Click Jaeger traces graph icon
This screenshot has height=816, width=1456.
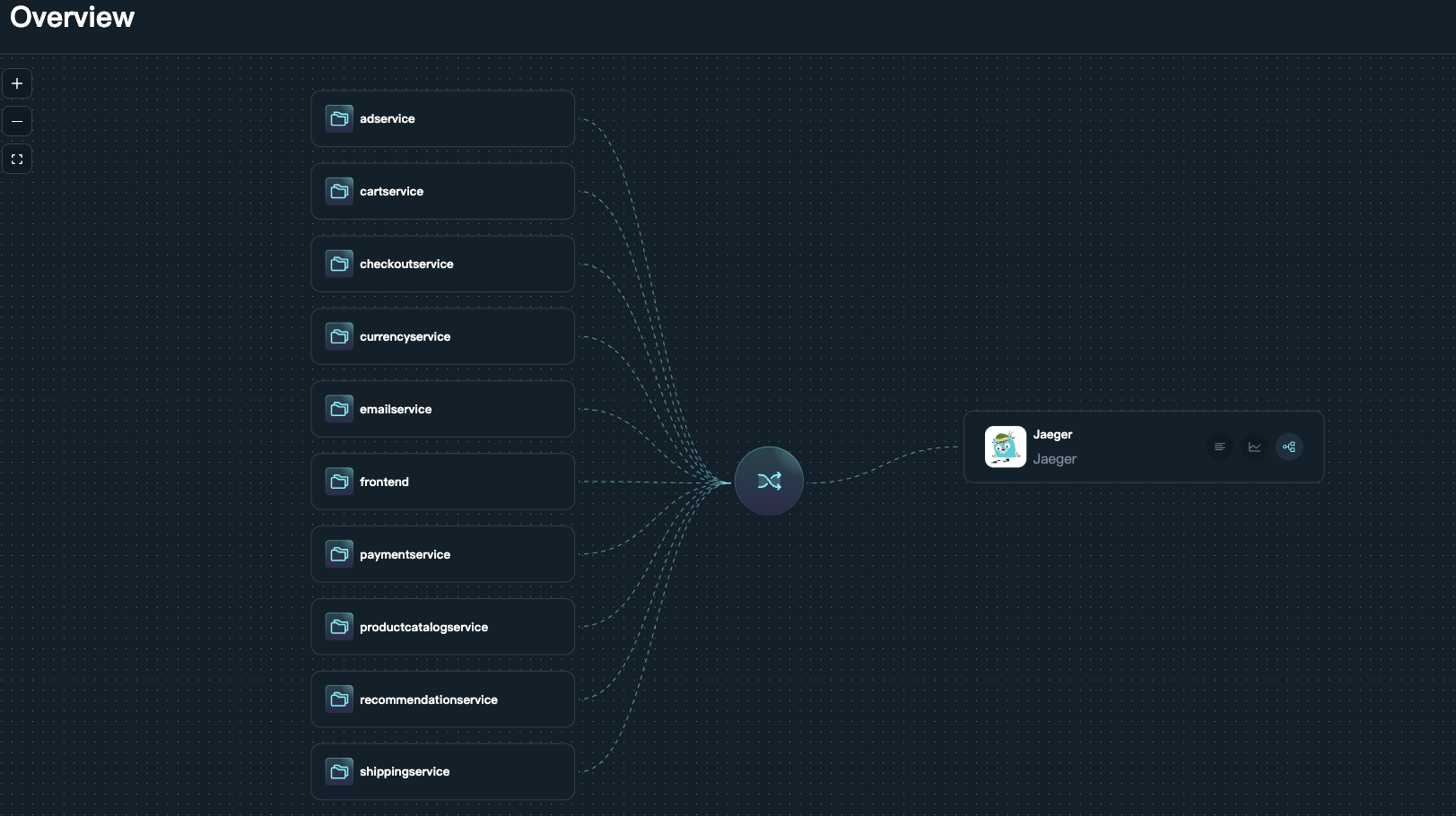click(1289, 447)
